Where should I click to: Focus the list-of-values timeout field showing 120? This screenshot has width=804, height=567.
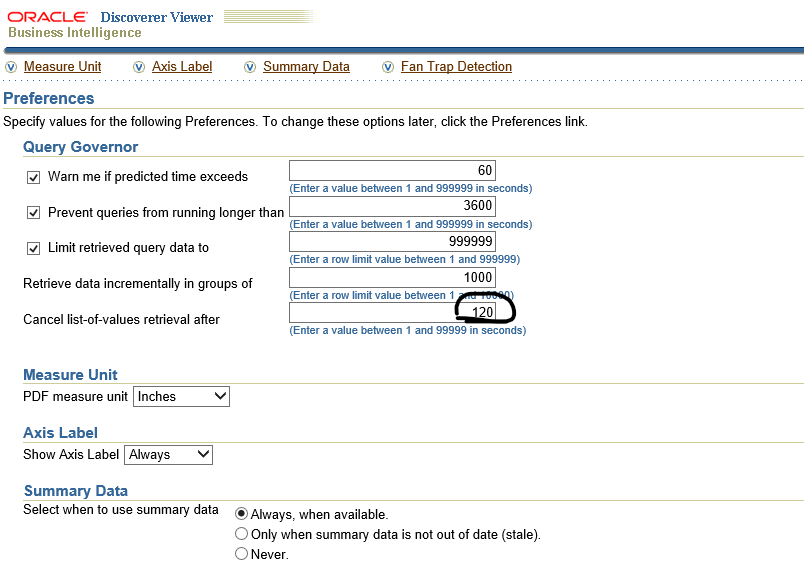point(392,313)
